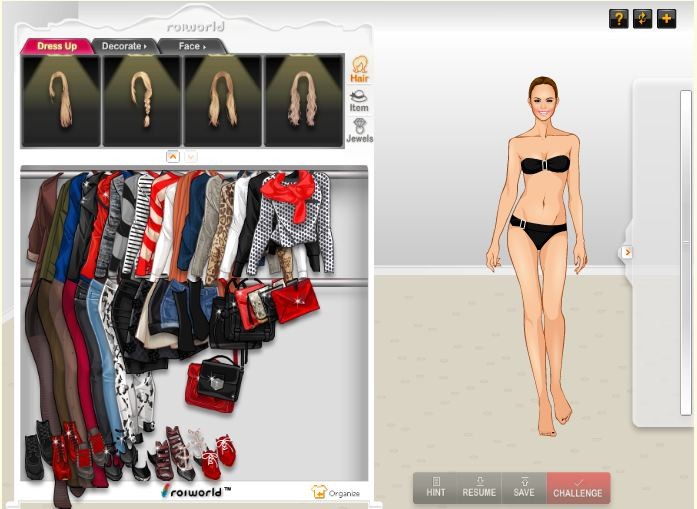Expand the side panel with the orange arrow
Viewport: 697px width, 509px height.
(x=627, y=253)
